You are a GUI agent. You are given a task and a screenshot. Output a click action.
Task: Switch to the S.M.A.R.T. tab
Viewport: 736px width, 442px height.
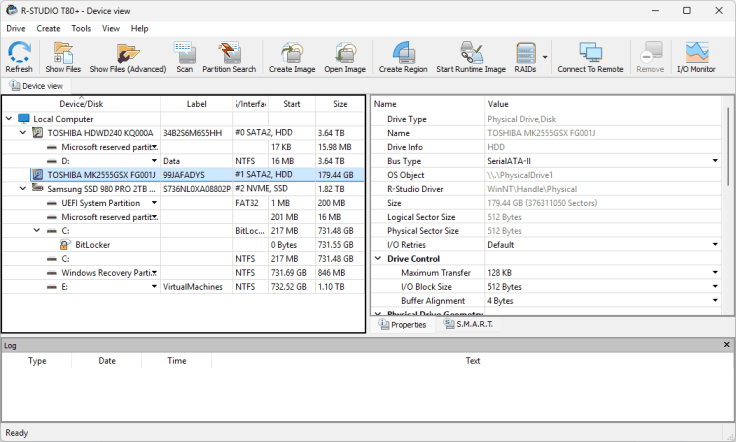(468, 324)
